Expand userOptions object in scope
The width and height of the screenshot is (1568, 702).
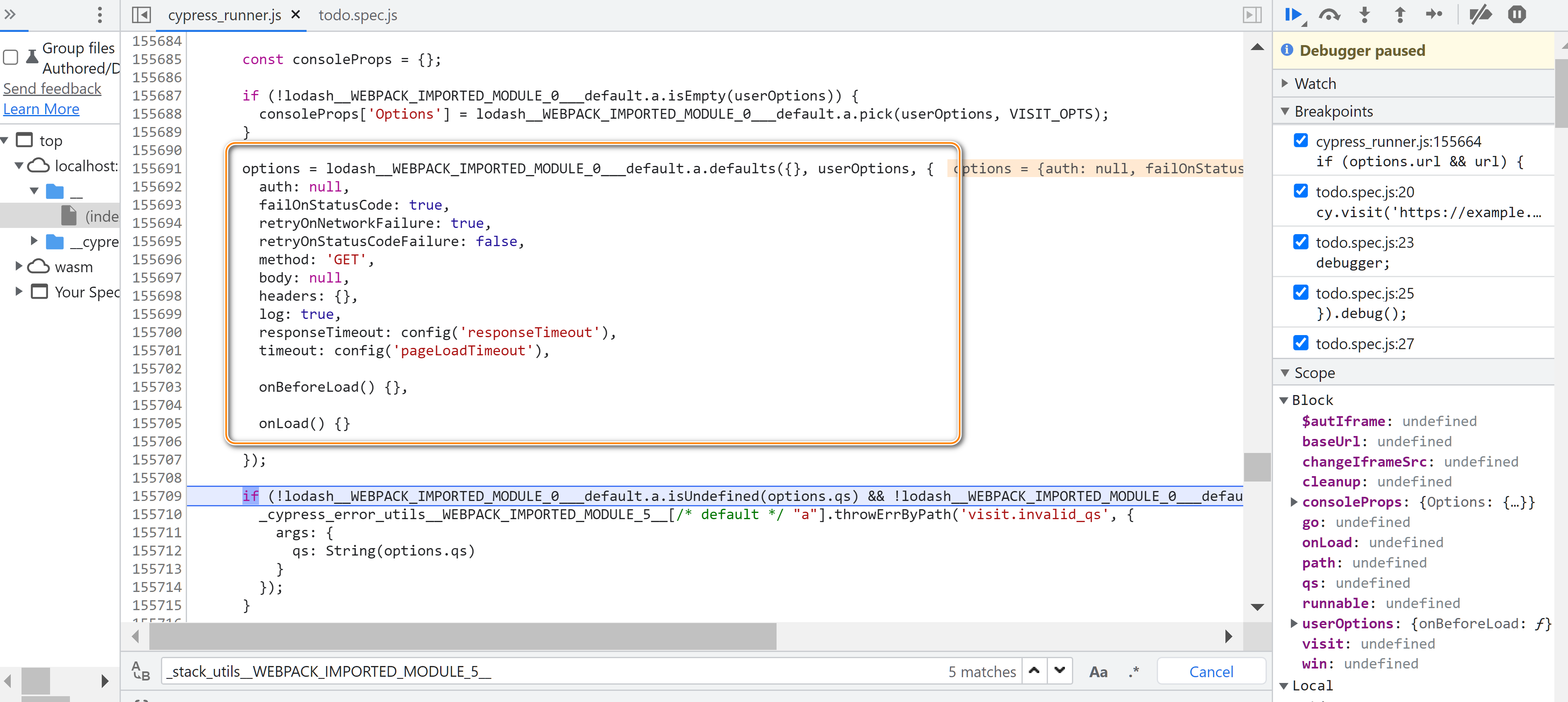(1293, 623)
